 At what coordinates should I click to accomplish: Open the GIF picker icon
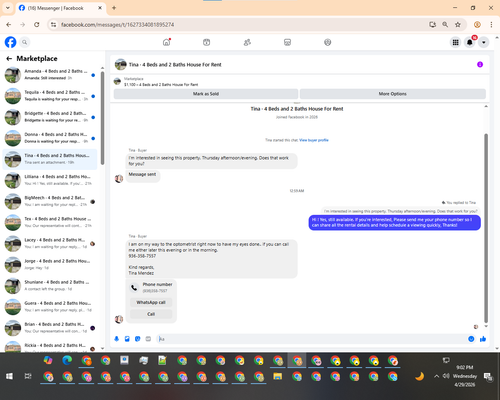point(148,339)
